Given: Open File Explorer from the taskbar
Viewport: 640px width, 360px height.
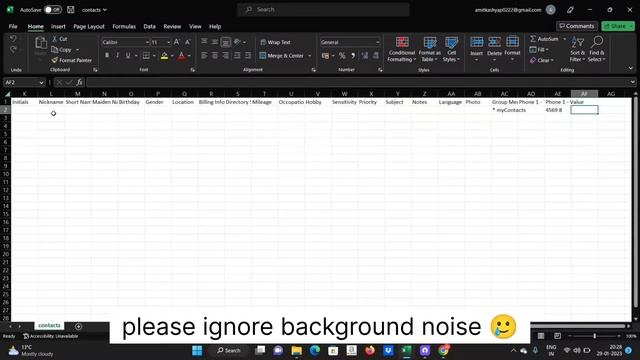Looking at the screenshot, I should (x=297, y=350).
